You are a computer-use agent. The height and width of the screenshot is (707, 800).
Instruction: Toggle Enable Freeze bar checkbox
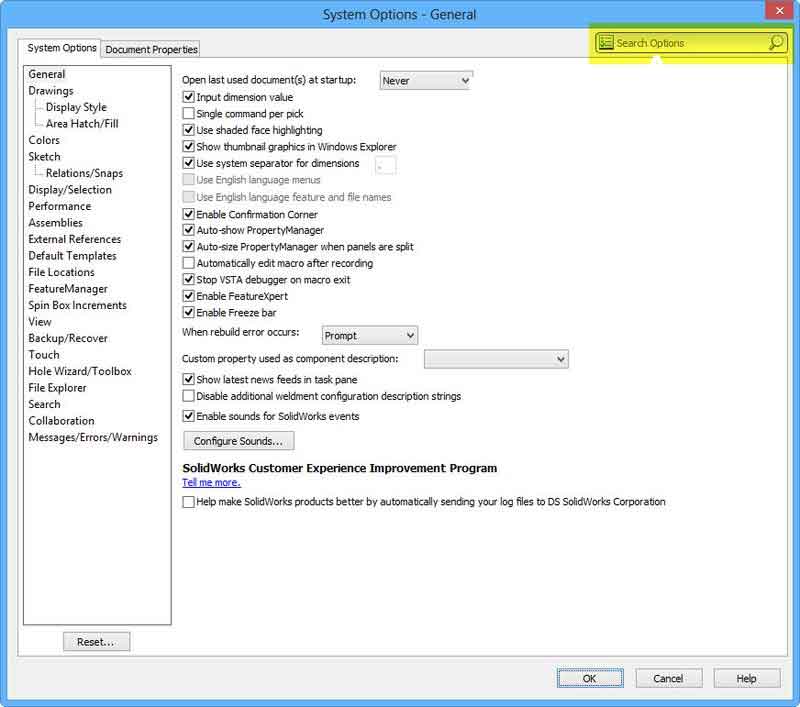188,312
